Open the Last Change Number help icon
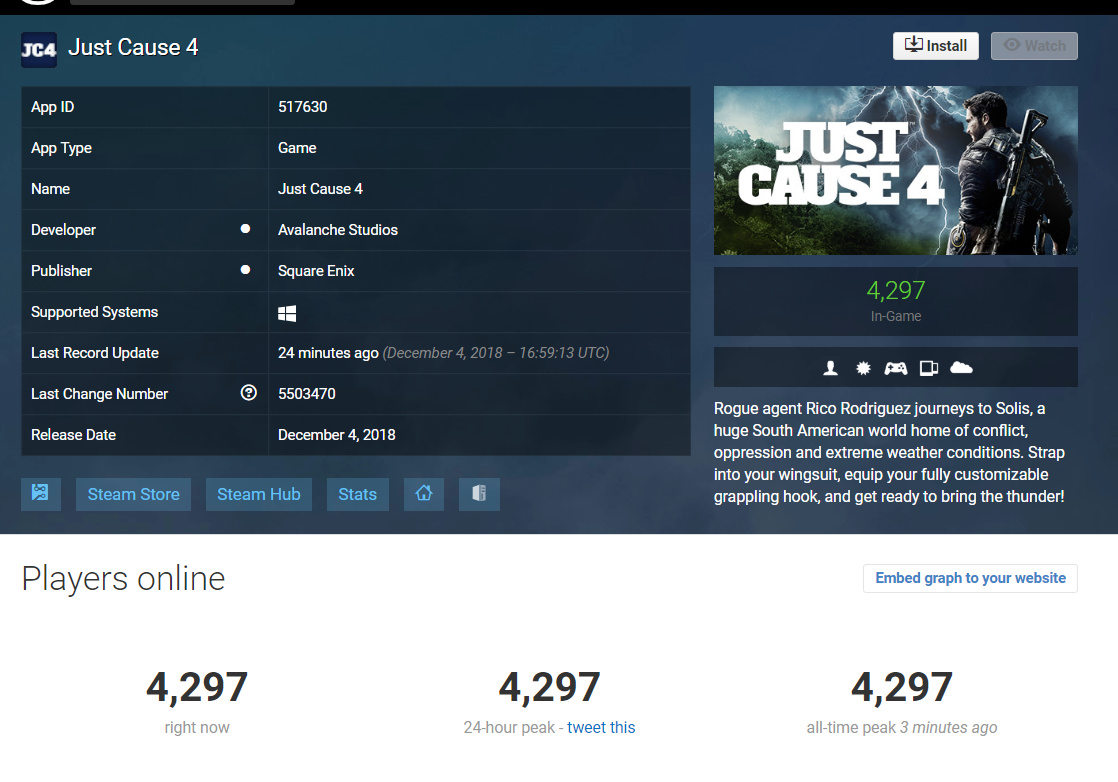This screenshot has width=1118, height=782. point(248,393)
